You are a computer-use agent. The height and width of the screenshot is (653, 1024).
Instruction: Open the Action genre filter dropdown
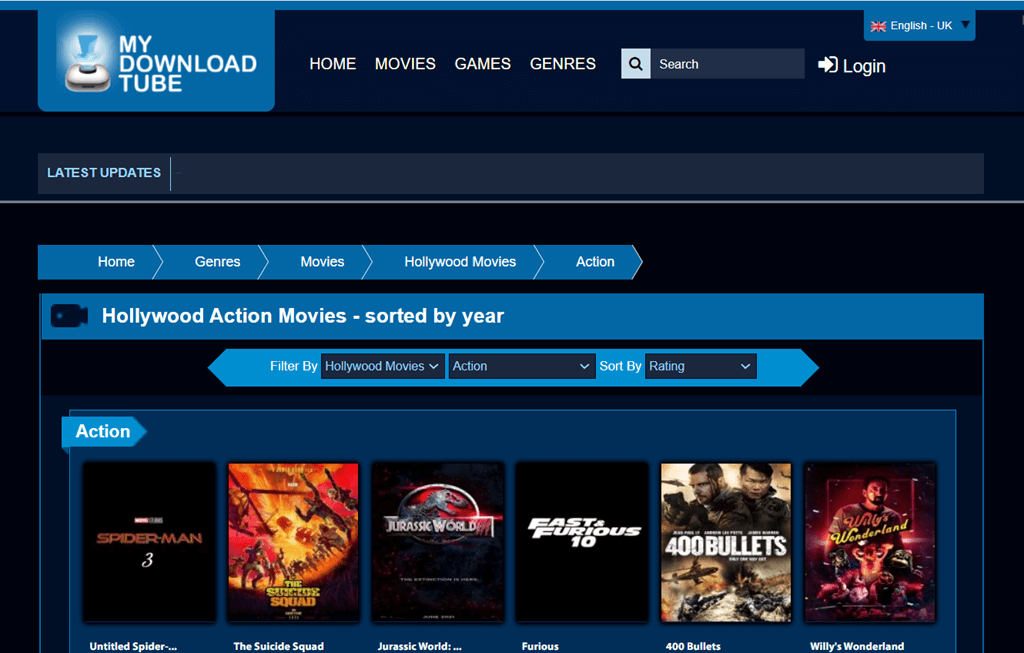[x=522, y=366]
